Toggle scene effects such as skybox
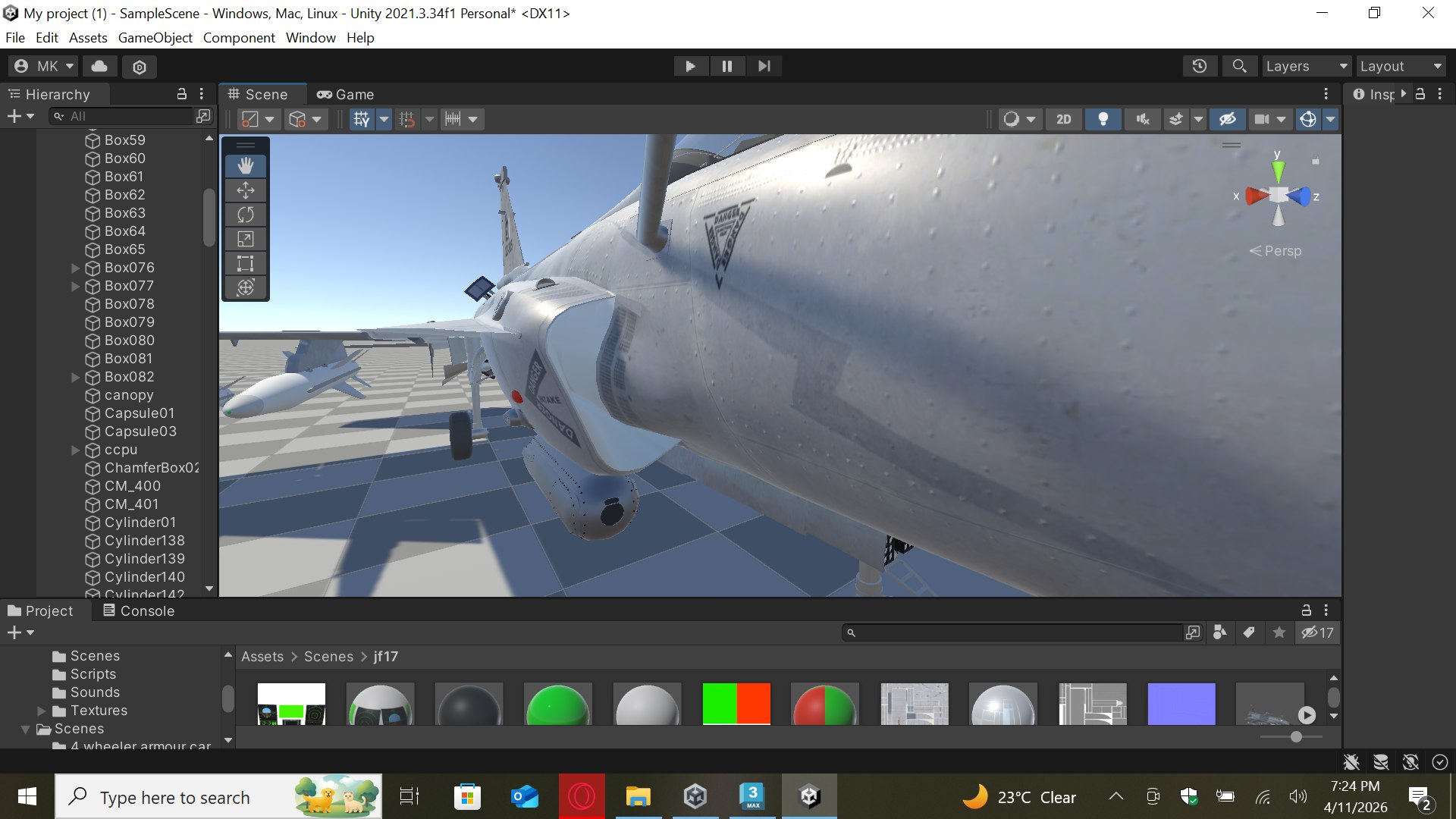This screenshot has width=1456, height=819. (1176, 119)
